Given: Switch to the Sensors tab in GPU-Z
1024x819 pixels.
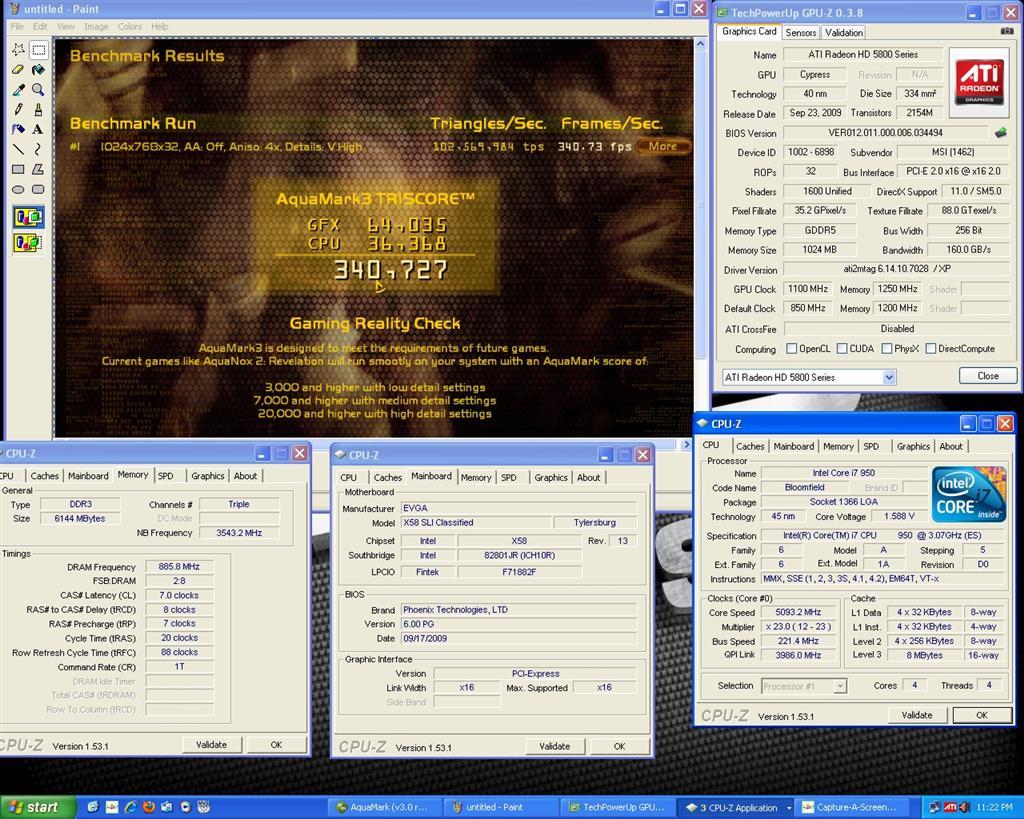Looking at the screenshot, I should (x=801, y=33).
